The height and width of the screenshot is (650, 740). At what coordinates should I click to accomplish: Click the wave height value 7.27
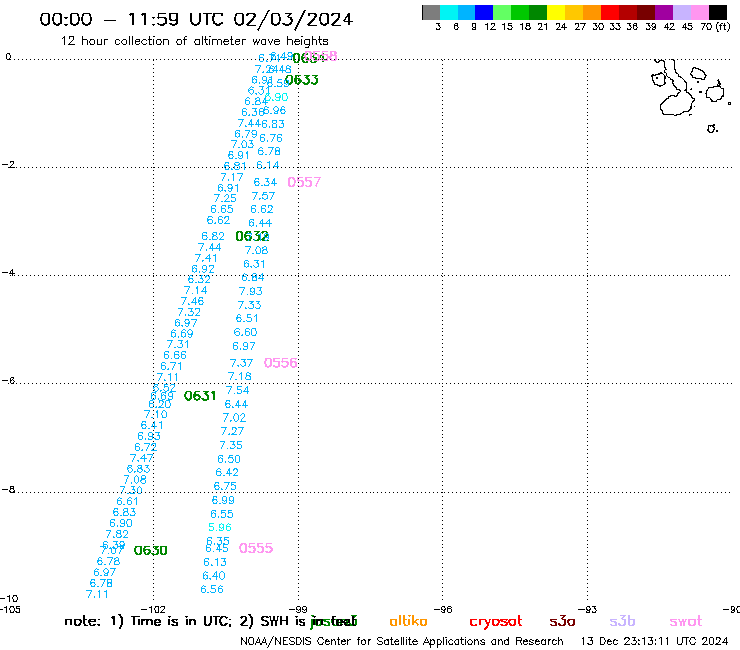click(x=232, y=431)
